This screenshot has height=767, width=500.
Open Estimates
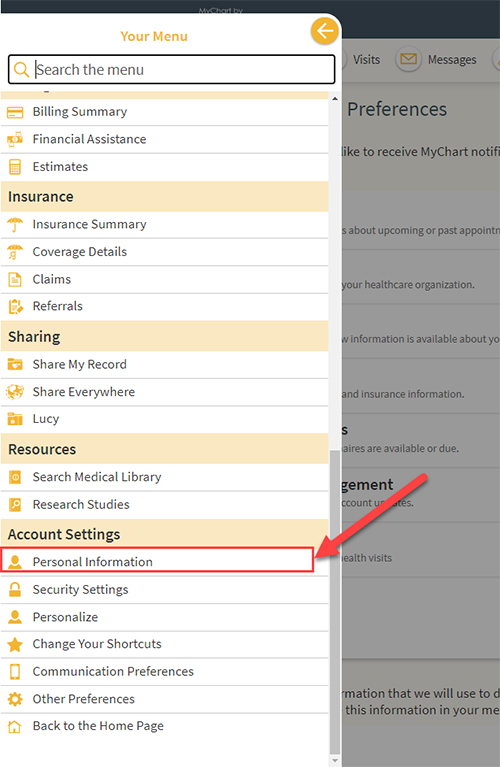pos(164,167)
